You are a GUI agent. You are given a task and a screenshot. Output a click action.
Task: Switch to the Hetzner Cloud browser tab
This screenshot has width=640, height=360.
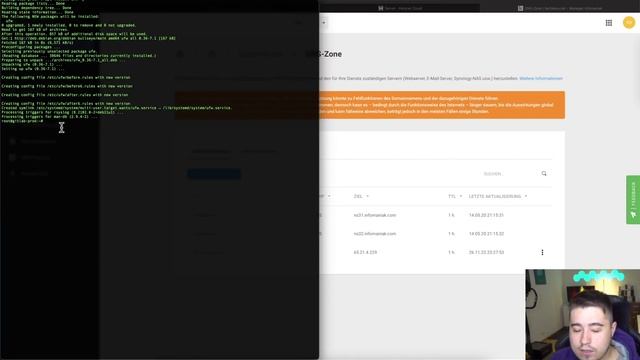pos(400,8)
